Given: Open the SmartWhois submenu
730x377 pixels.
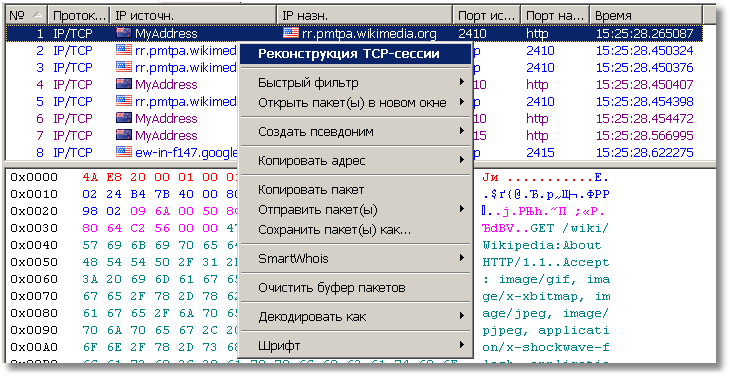Looking at the screenshot, I should click(355, 258).
